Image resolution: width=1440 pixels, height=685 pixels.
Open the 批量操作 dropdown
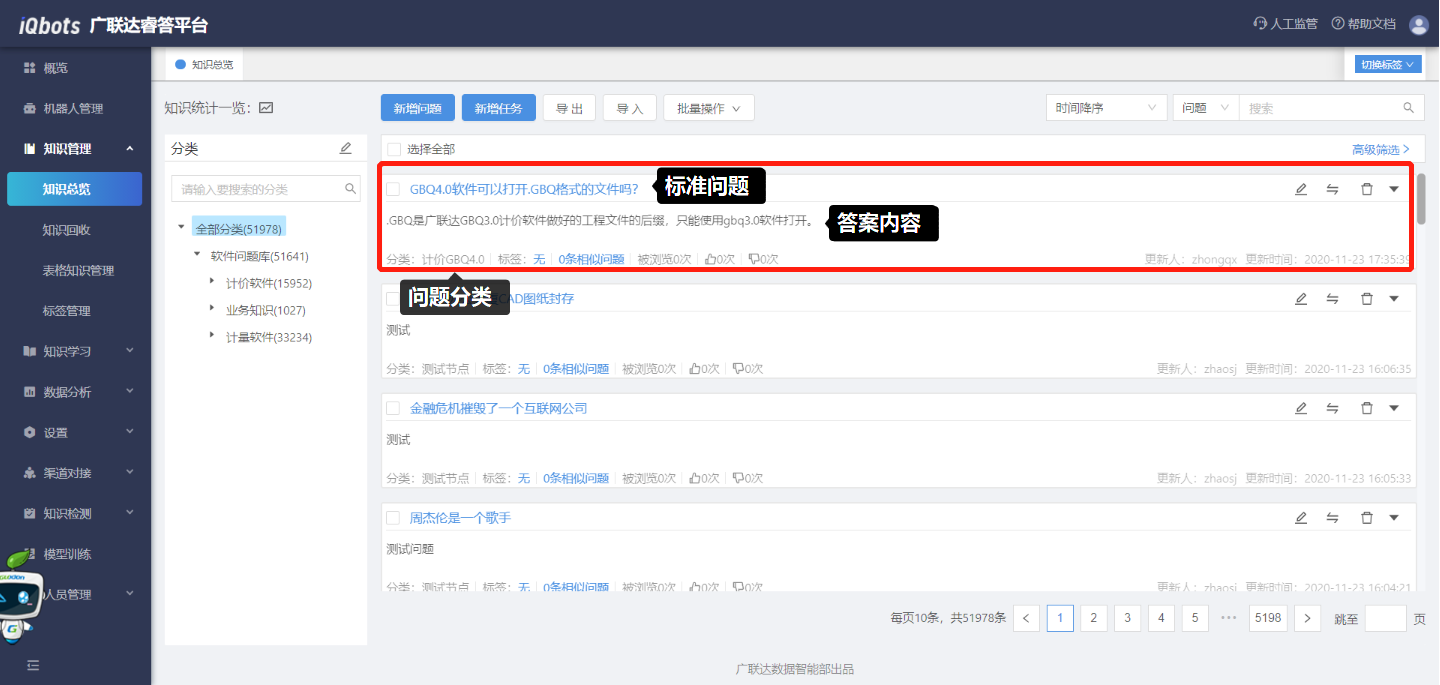[x=708, y=108]
